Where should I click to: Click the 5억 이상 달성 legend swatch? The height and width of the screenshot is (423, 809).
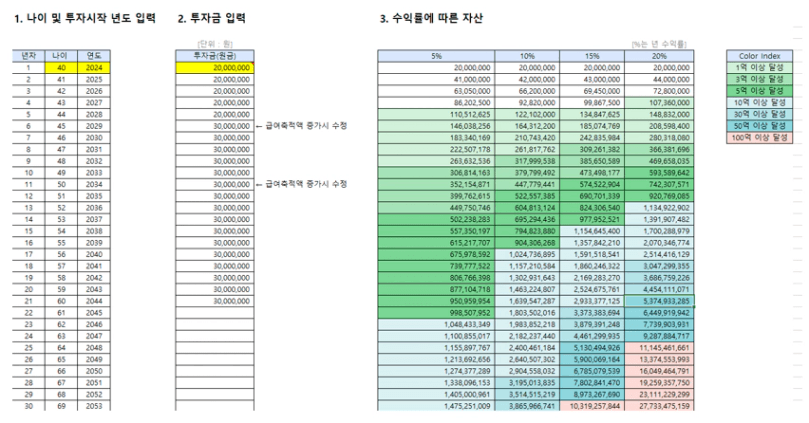coord(759,91)
